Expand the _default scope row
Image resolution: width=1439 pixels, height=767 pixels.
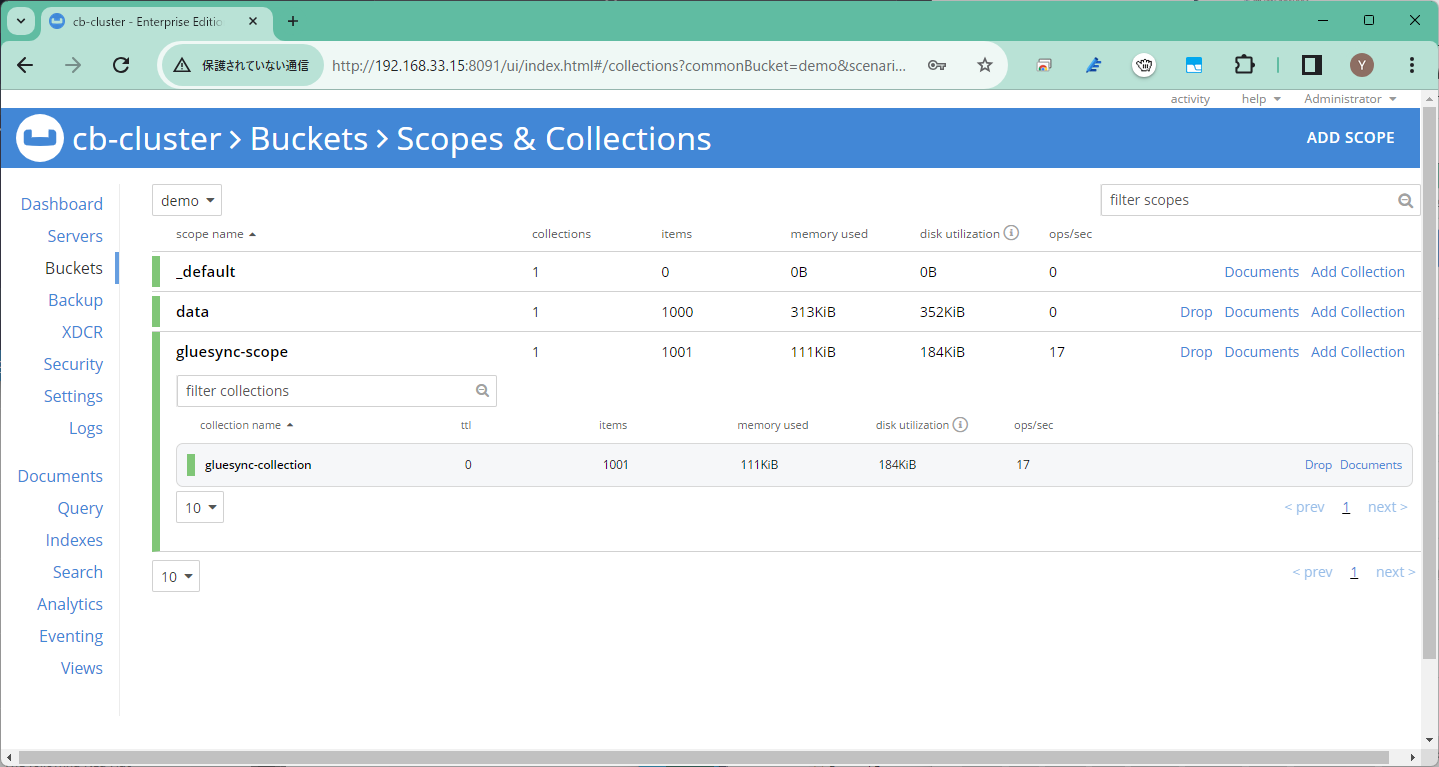(x=785, y=272)
